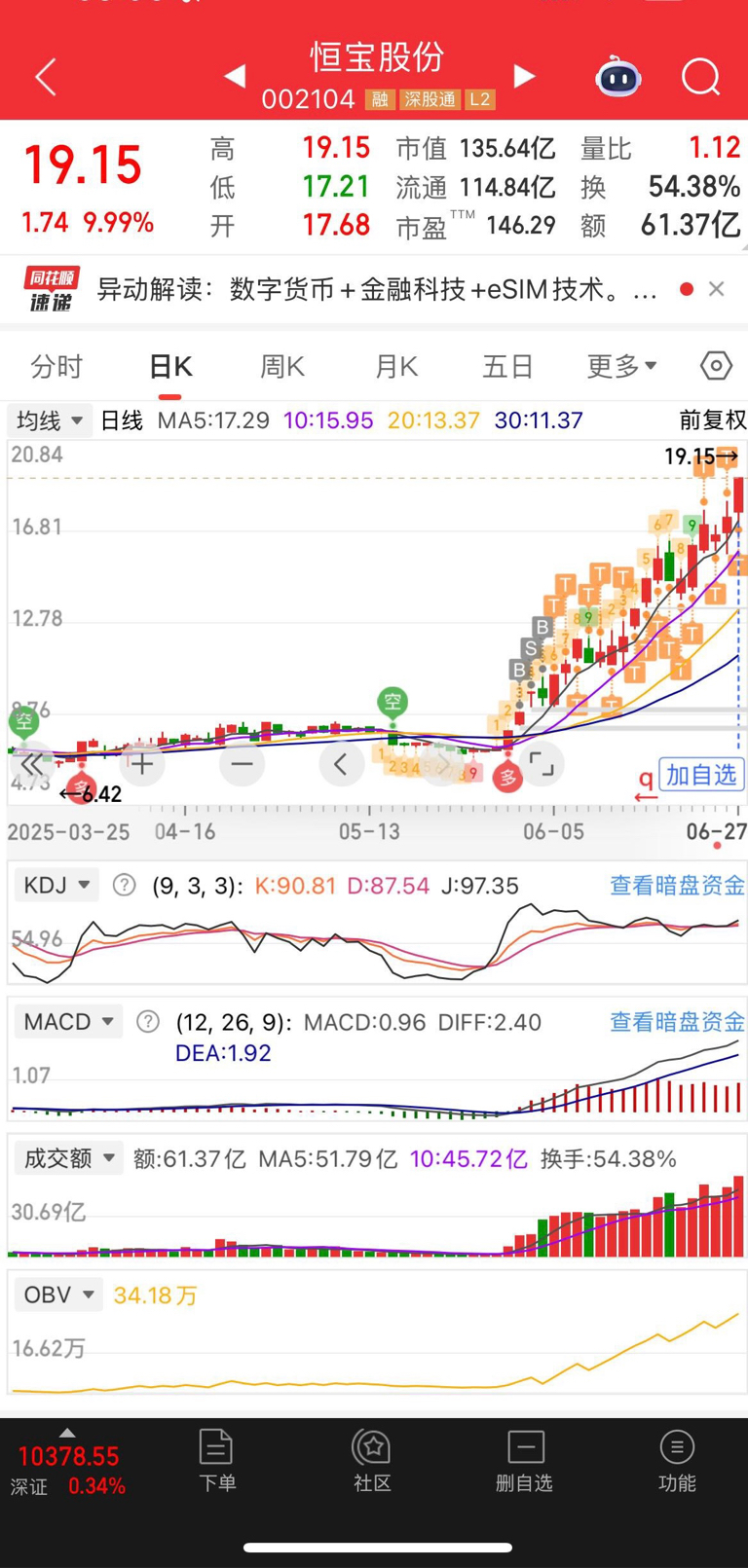Tap 删自选 remove from watchlist

[x=525, y=1462]
